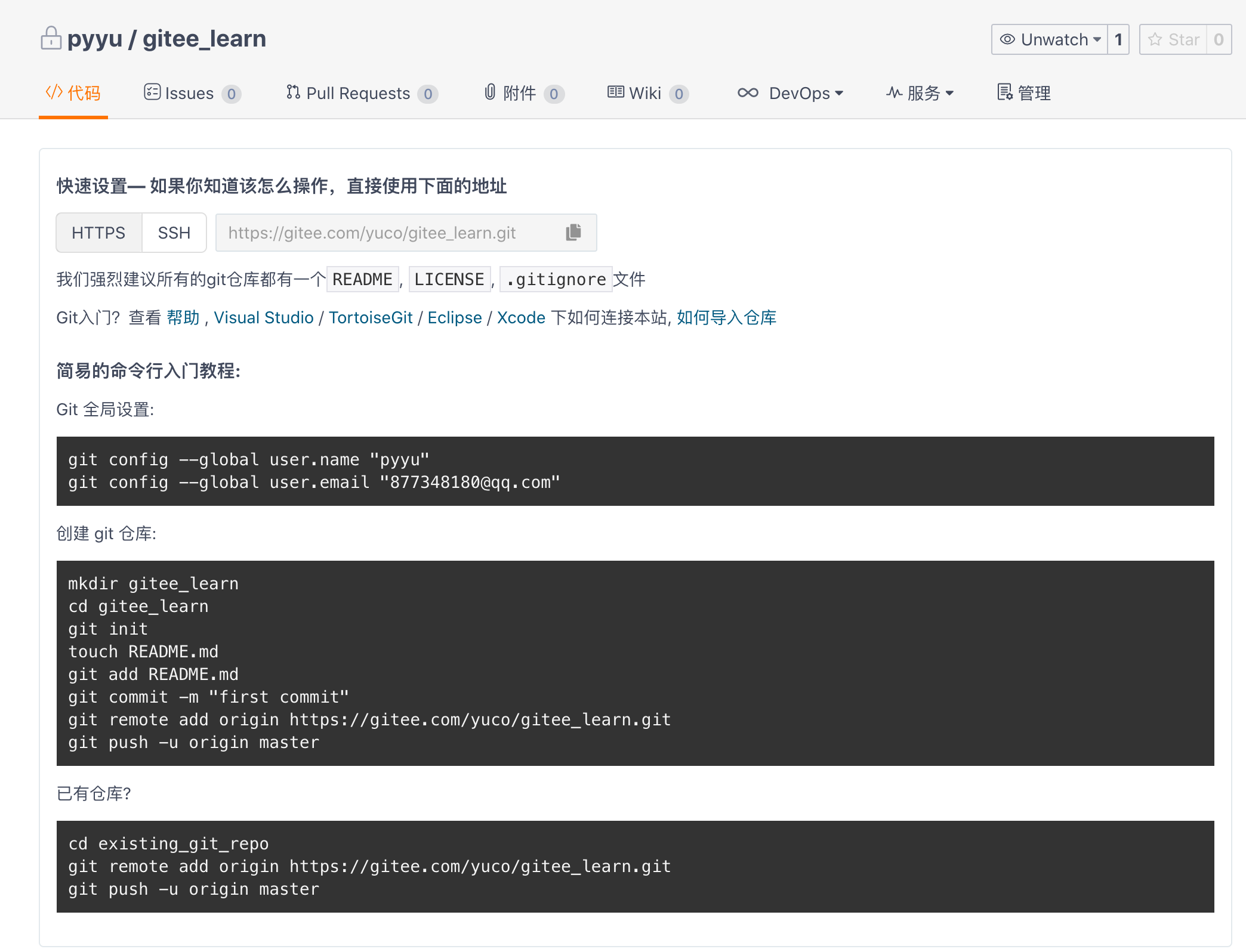Click the private repository lock icon
This screenshot has width=1246, height=952.
[51, 38]
